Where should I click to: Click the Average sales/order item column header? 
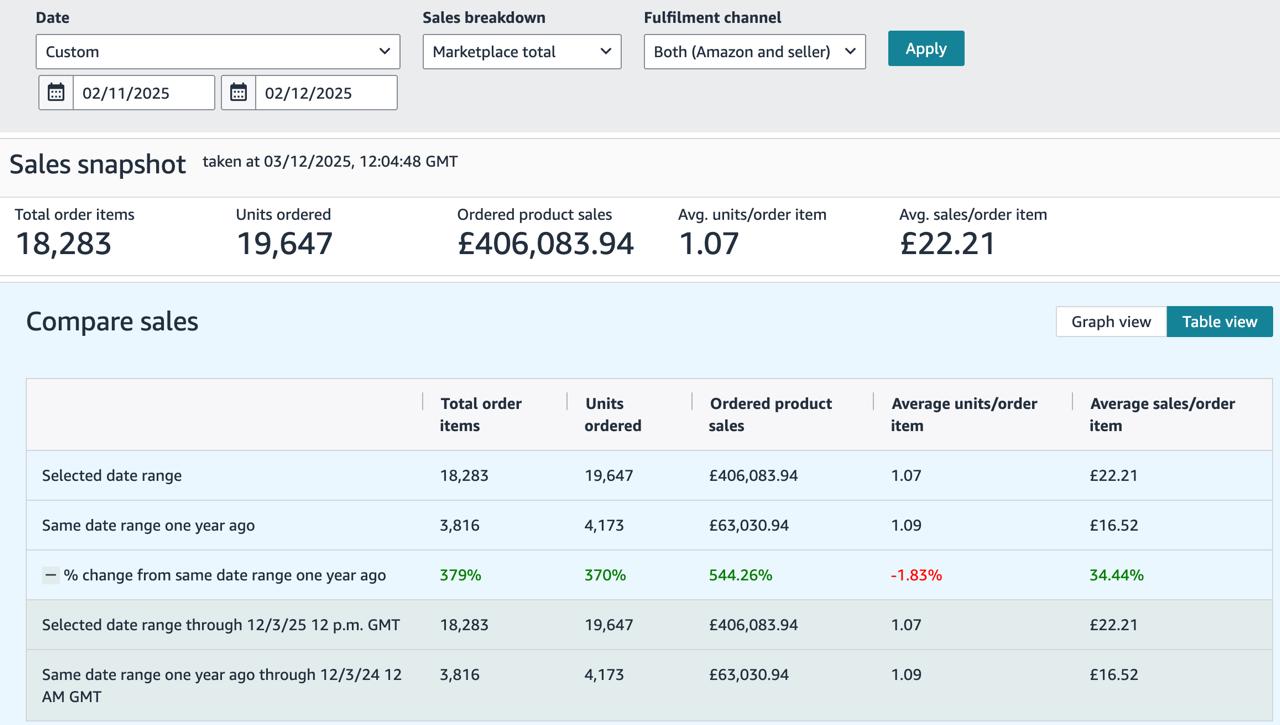[x=1162, y=414]
